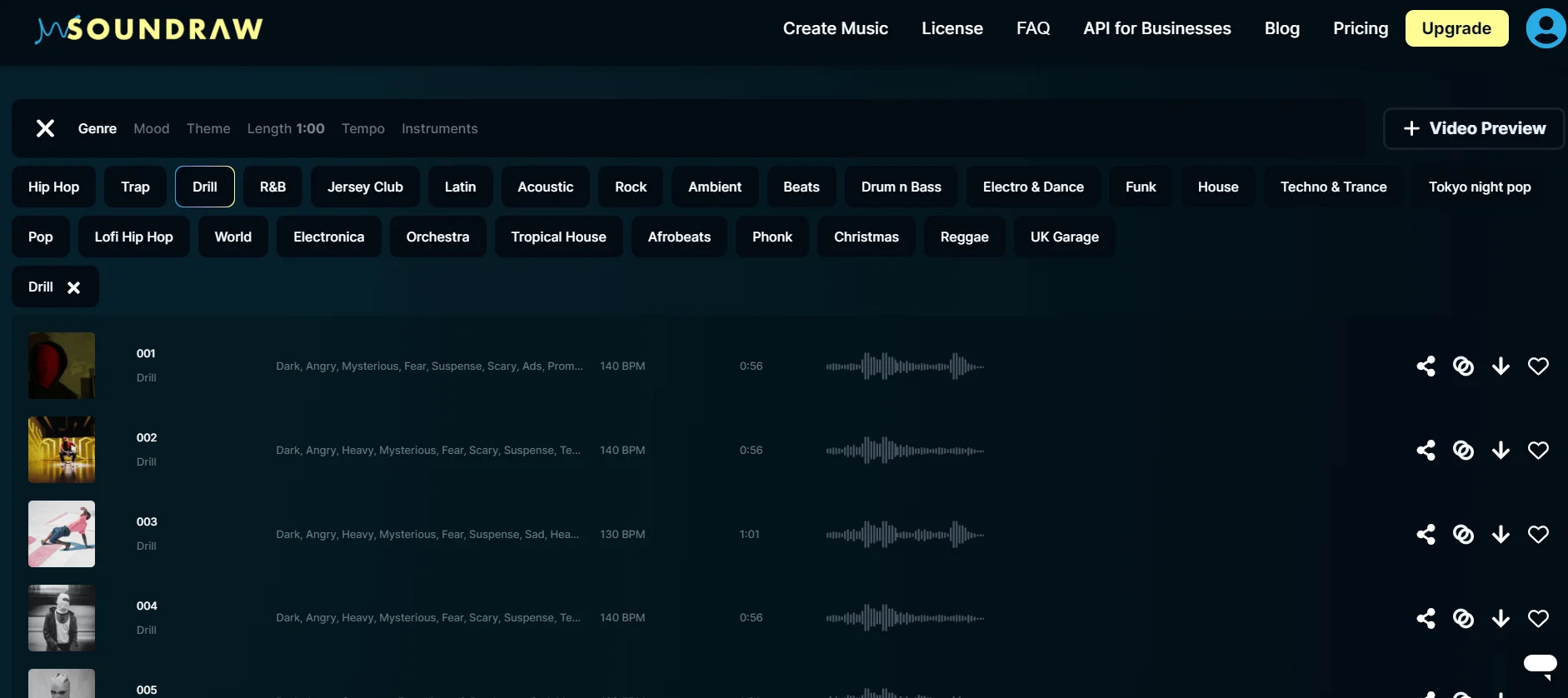Seek in the track 003 waveform
The height and width of the screenshot is (698, 1568).
(905, 534)
